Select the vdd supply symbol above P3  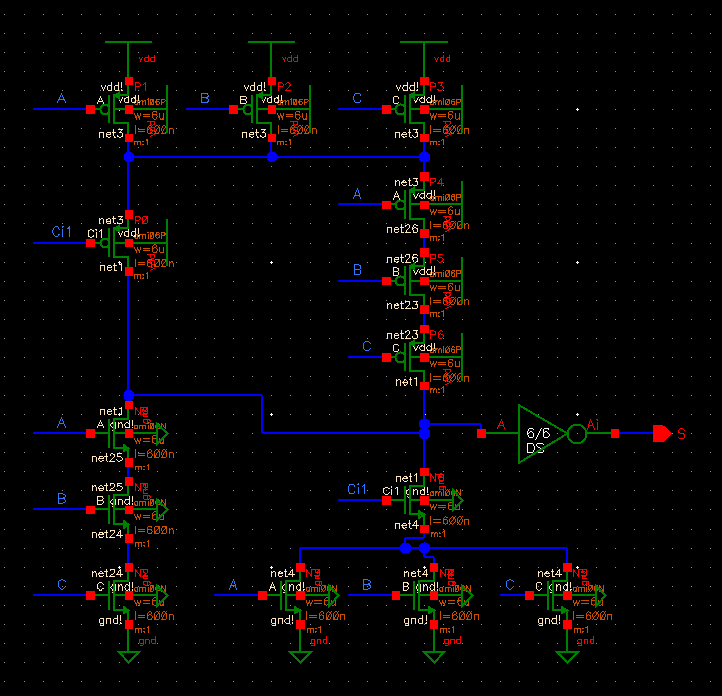tap(424, 60)
